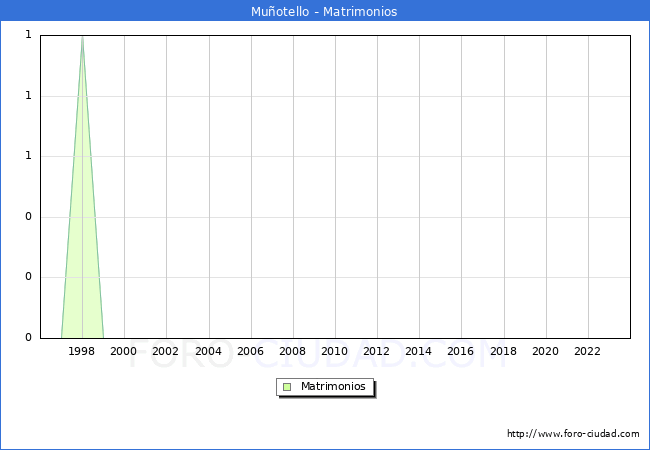Click the green Matrimonios legend swatch
The height and width of the screenshot is (450, 650).
287,387
